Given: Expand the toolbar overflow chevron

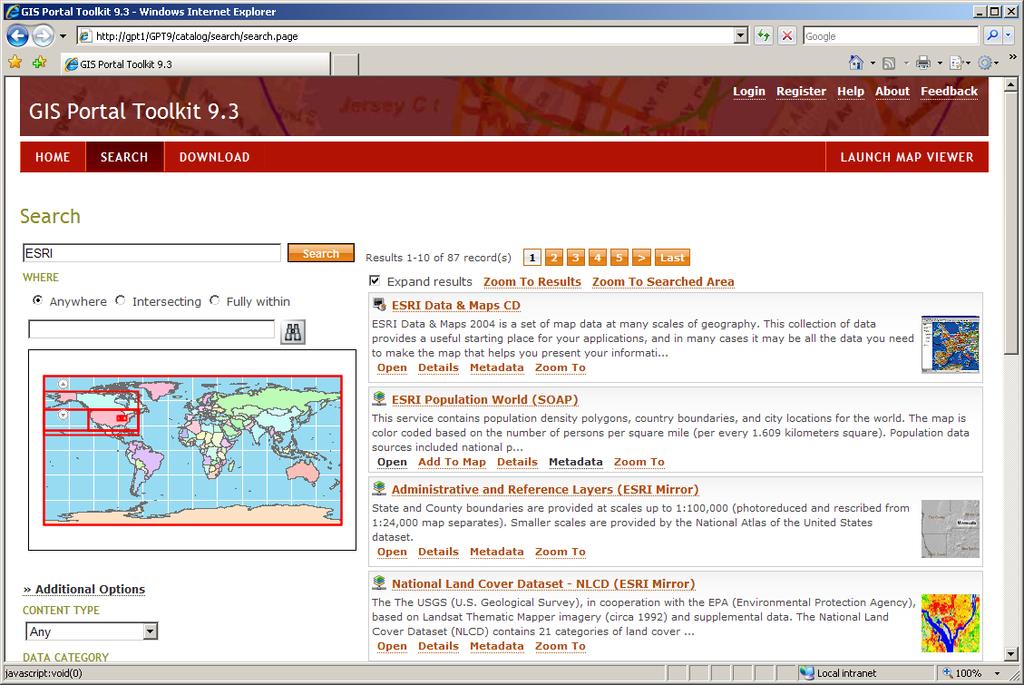Looking at the screenshot, I should 1013,57.
